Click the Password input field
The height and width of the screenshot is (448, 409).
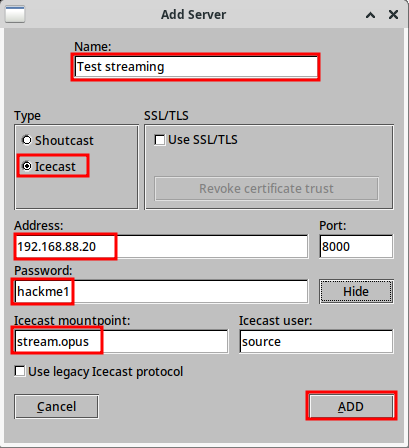pyautogui.click(x=161, y=292)
